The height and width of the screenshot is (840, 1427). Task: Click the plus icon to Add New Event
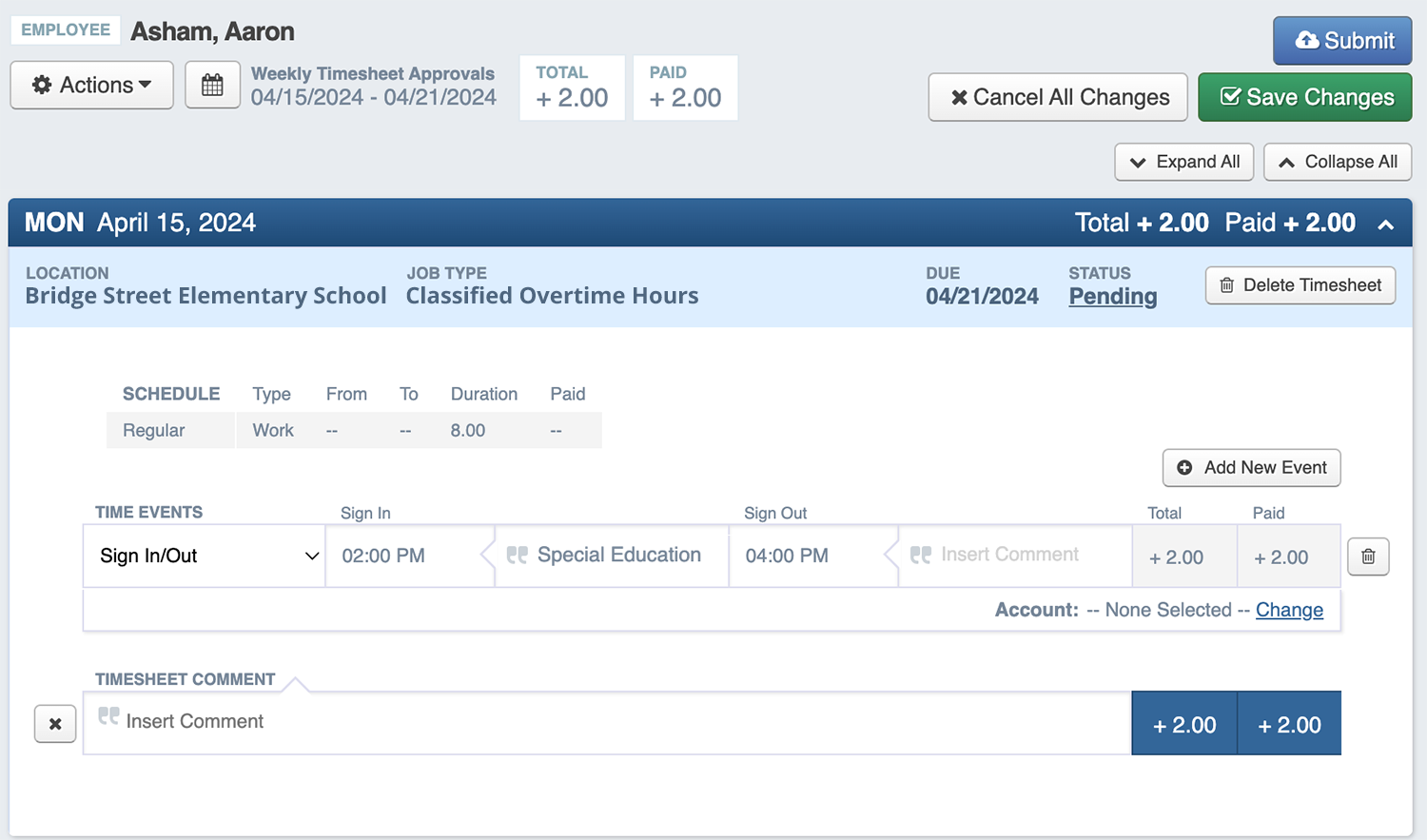click(1185, 467)
